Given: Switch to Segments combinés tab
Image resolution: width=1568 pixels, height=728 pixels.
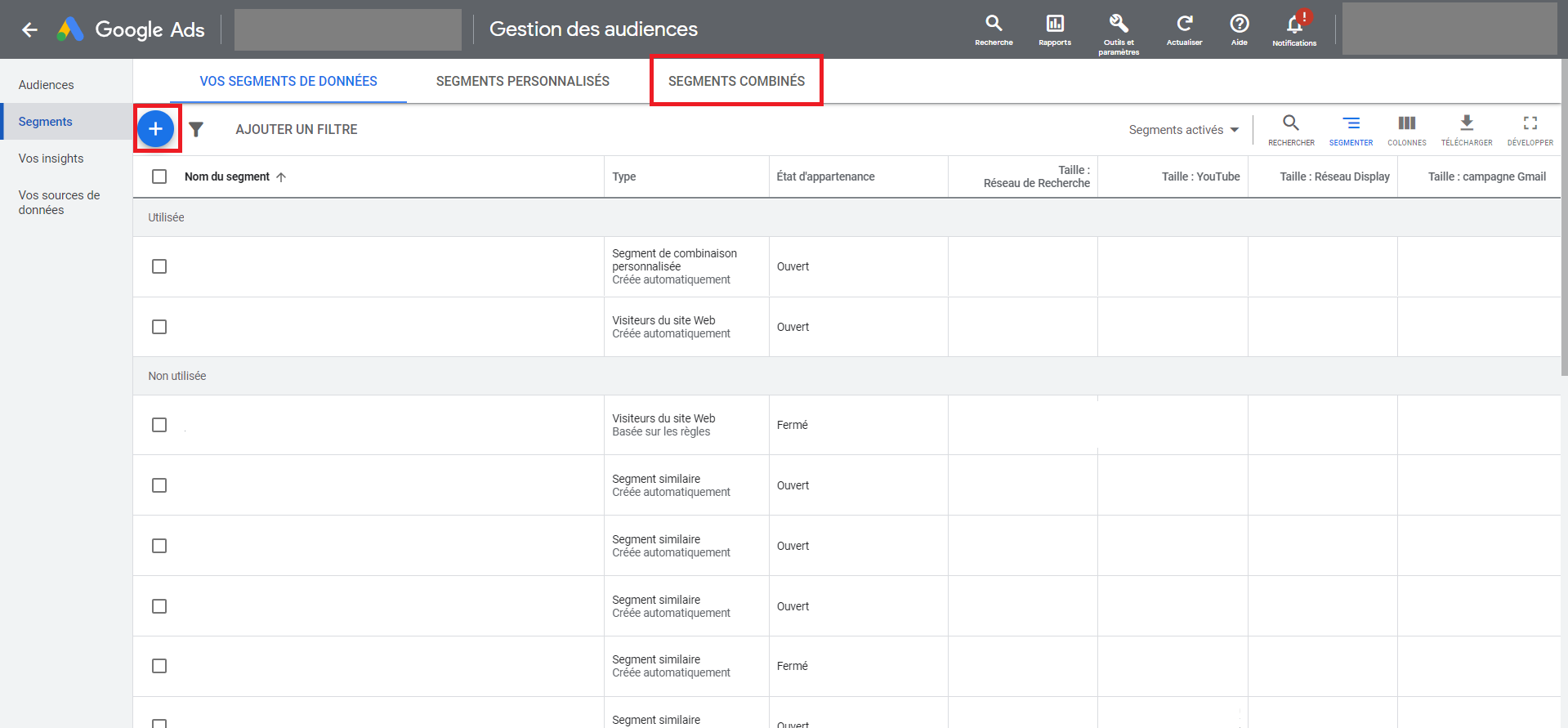Looking at the screenshot, I should [x=736, y=81].
